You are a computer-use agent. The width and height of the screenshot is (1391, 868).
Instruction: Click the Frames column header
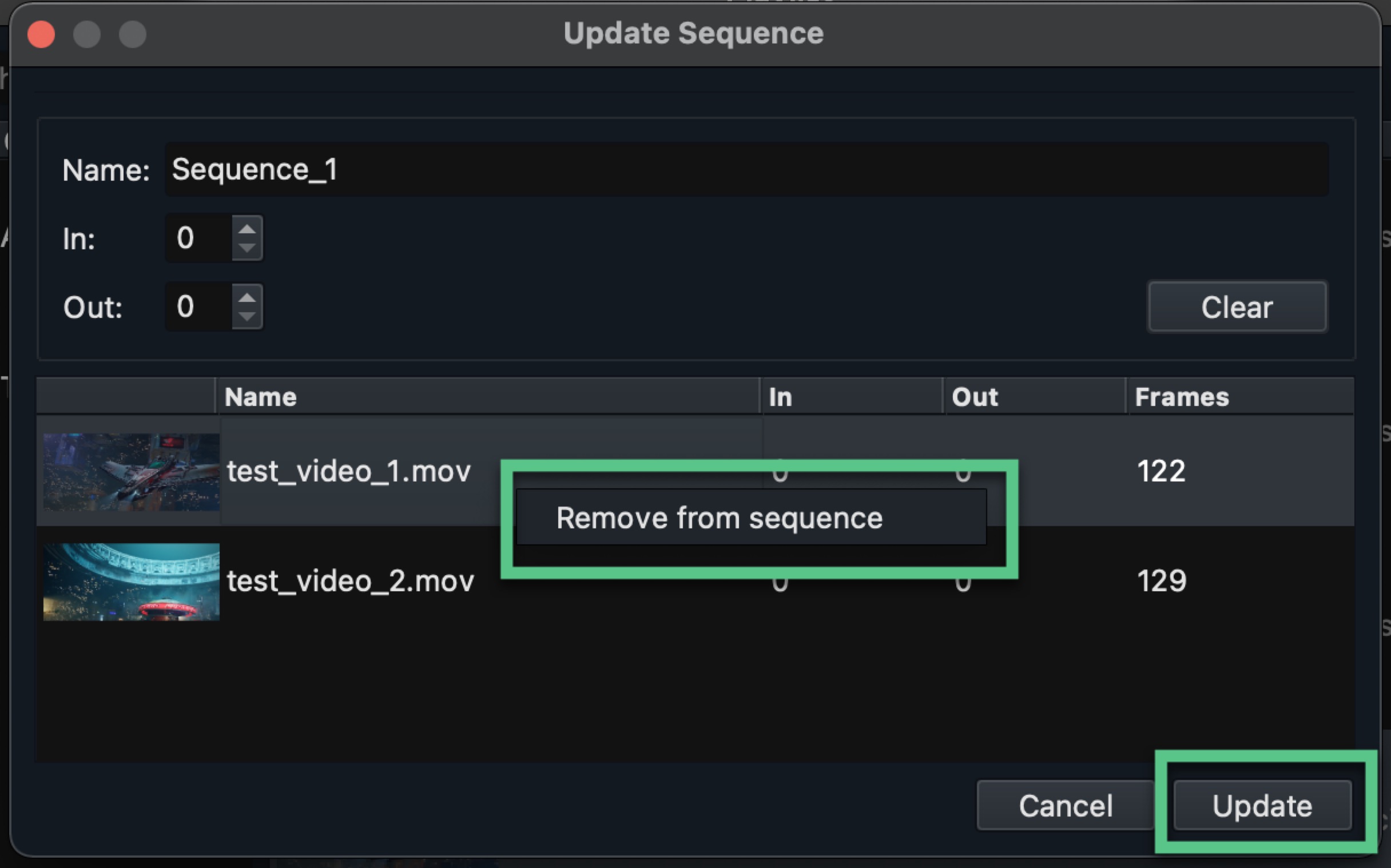click(1182, 396)
